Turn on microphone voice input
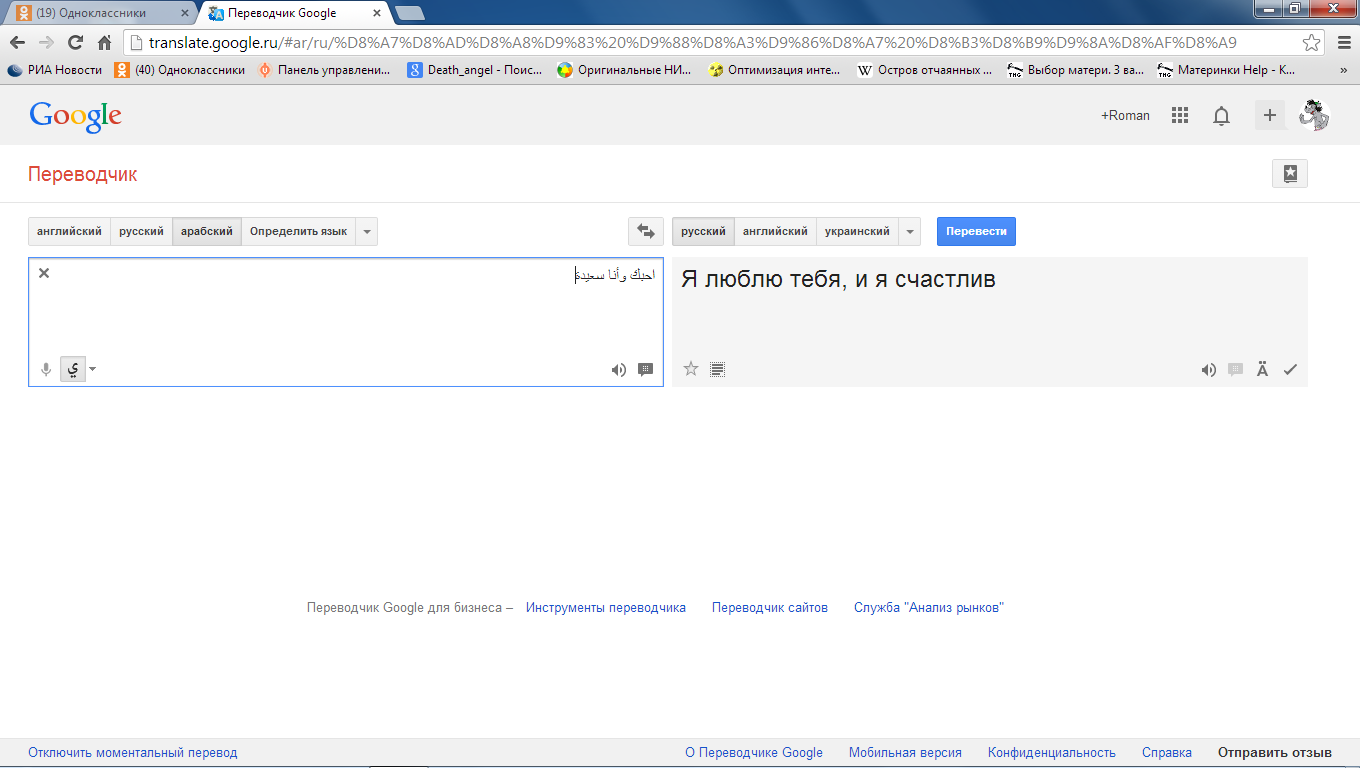The width and height of the screenshot is (1360, 768). pyautogui.click(x=45, y=369)
